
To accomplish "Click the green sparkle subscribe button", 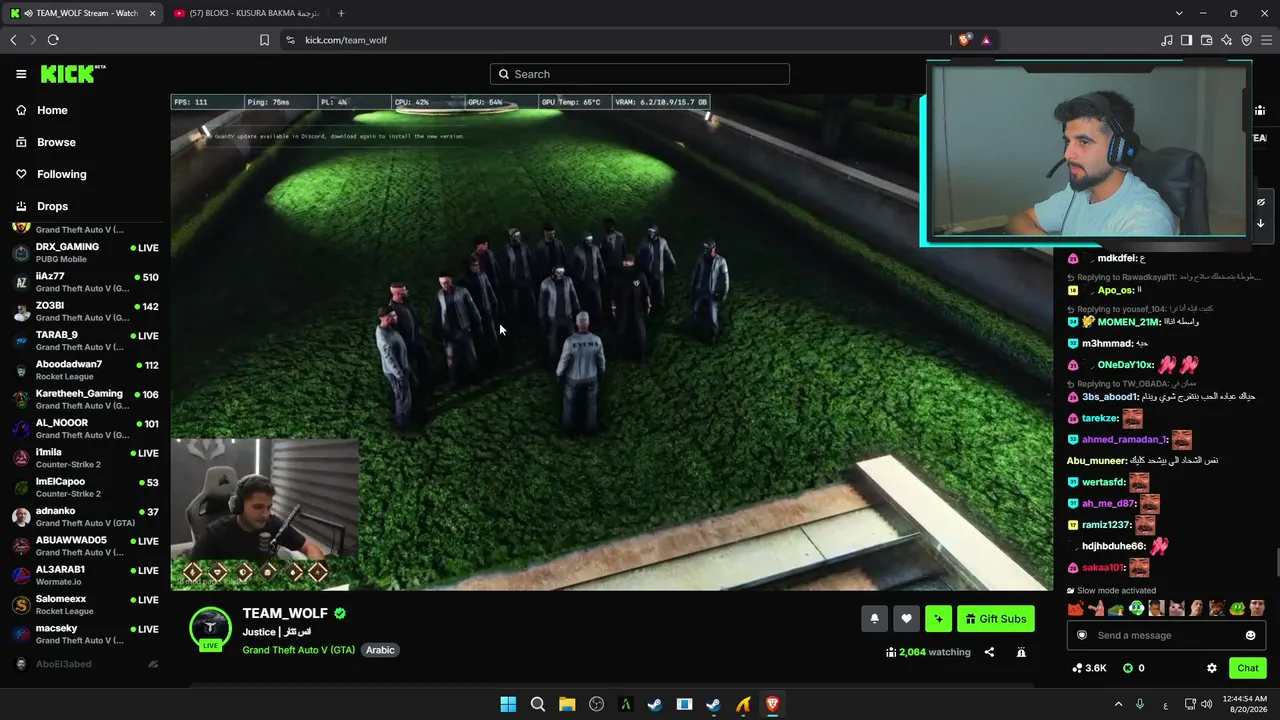I will [x=938, y=619].
